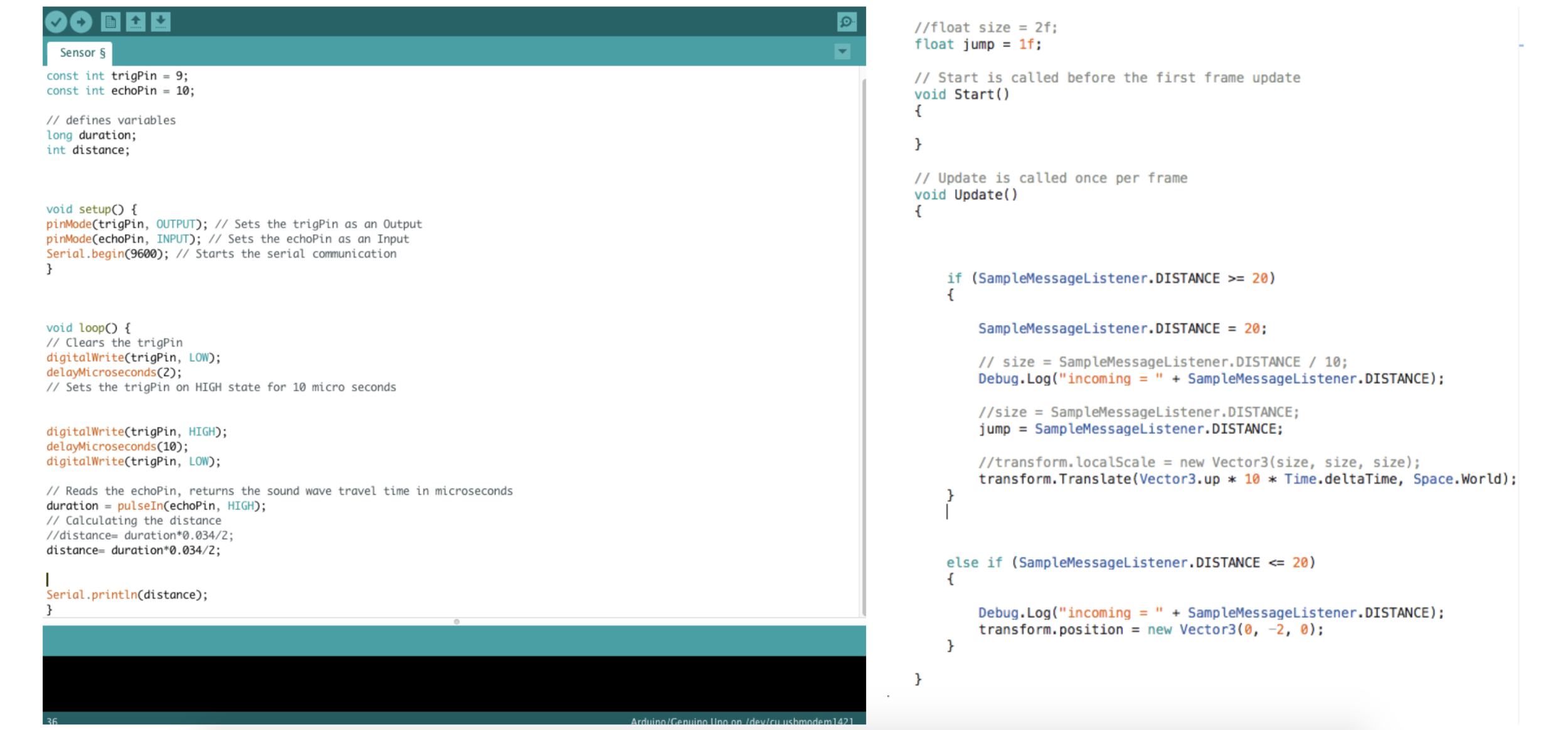This screenshot has height=730, width=1568.
Task: Click the Verify checkmark icon in Arduino toolbar
Action: click(56, 22)
